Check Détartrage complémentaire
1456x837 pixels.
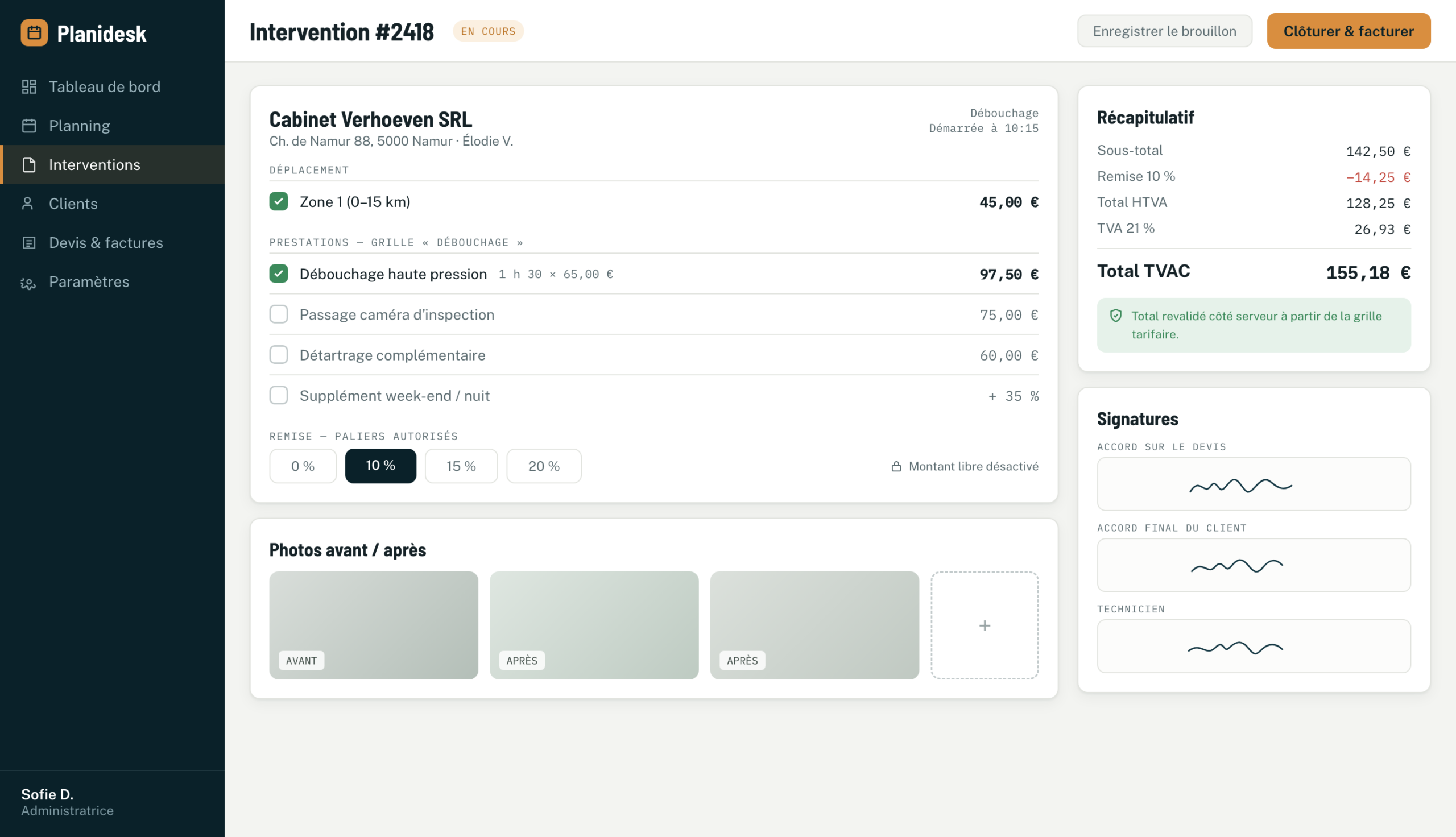[x=279, y=355]
